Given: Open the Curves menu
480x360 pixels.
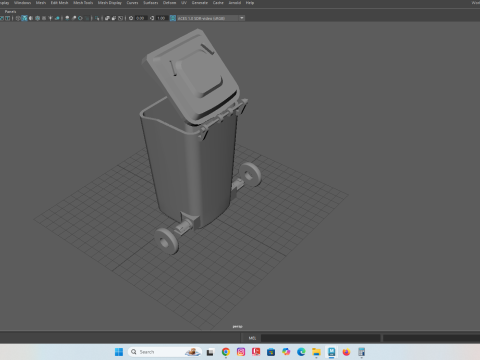Looking at the screenshot, I should click(132, 3).
